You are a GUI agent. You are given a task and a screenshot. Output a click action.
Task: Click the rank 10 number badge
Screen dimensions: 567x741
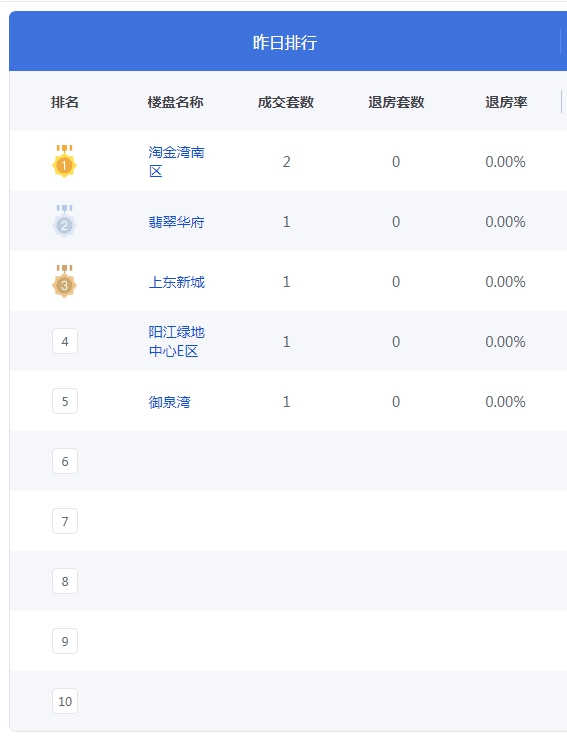click(x=65, y=701)
